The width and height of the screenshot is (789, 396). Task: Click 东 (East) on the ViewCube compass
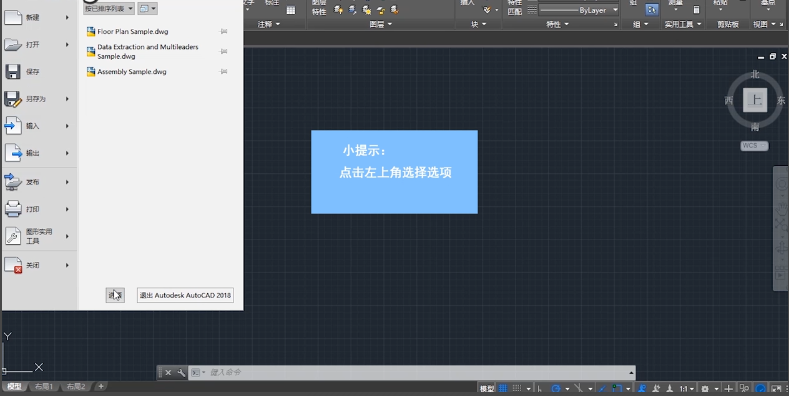coord(780,100)
